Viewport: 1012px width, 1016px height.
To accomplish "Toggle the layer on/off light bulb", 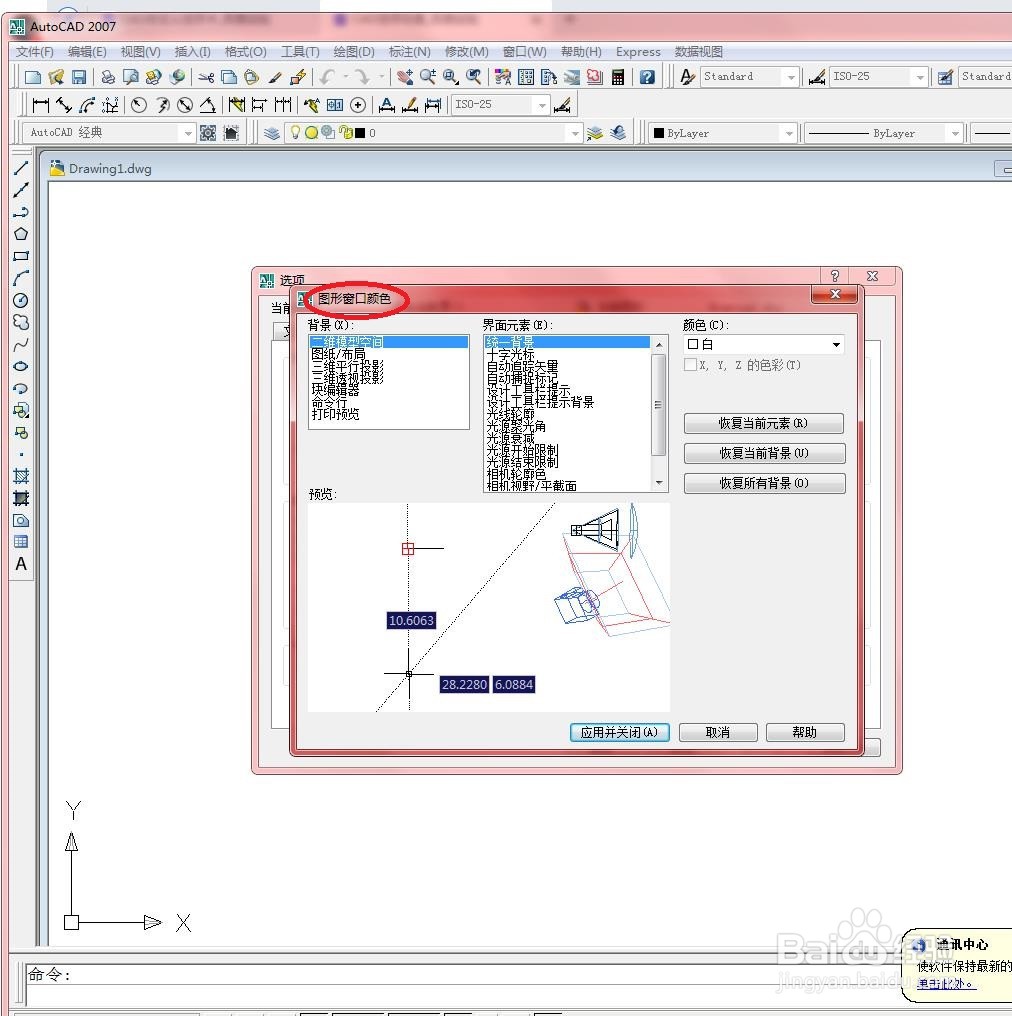I will 295,133.
